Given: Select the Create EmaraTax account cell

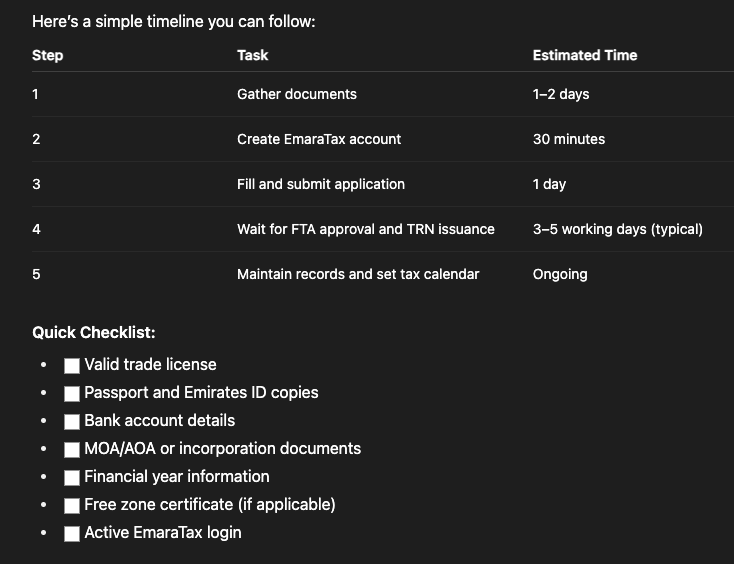Looking at the screenshot, I should (x=318, y=139).
